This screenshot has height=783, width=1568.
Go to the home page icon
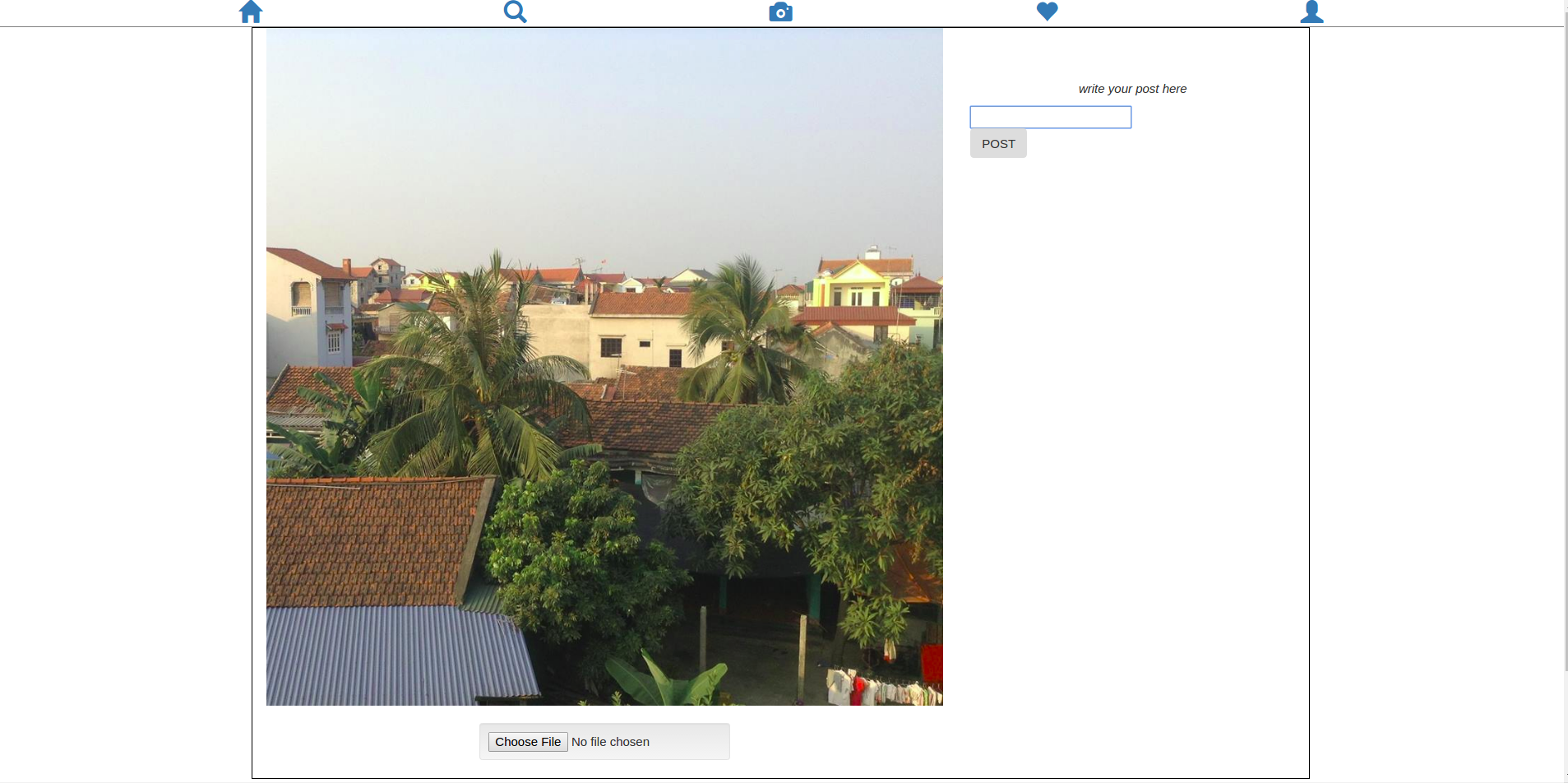tap(251, 12)
